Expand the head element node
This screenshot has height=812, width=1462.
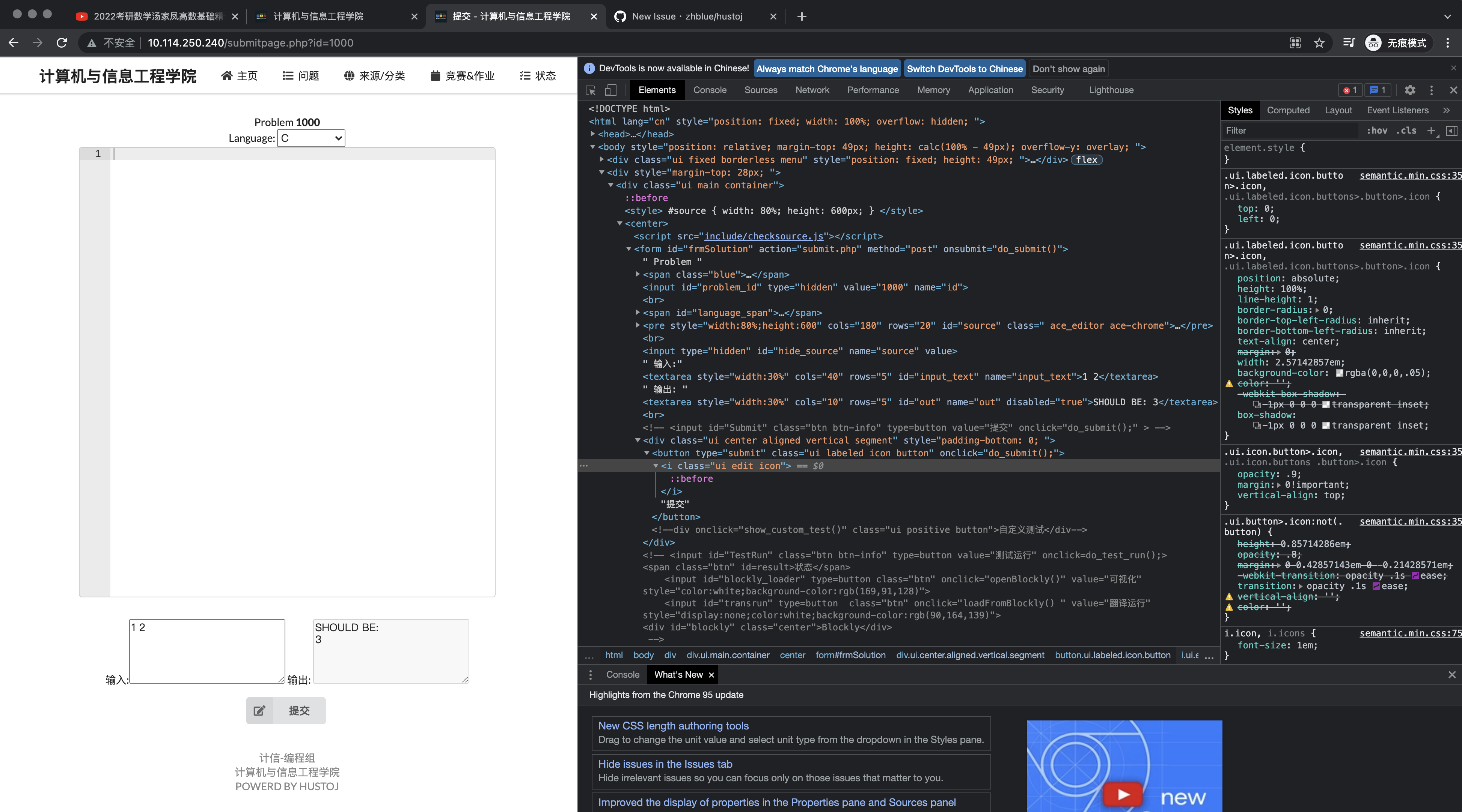click(592, 134)
